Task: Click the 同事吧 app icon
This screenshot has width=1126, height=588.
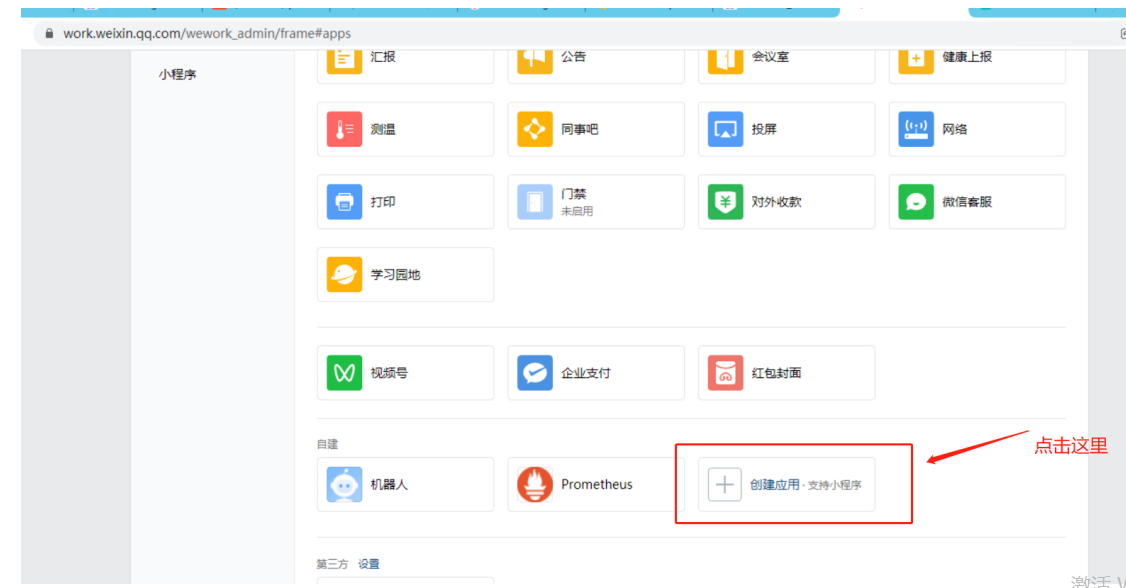Action: point(535,129)
